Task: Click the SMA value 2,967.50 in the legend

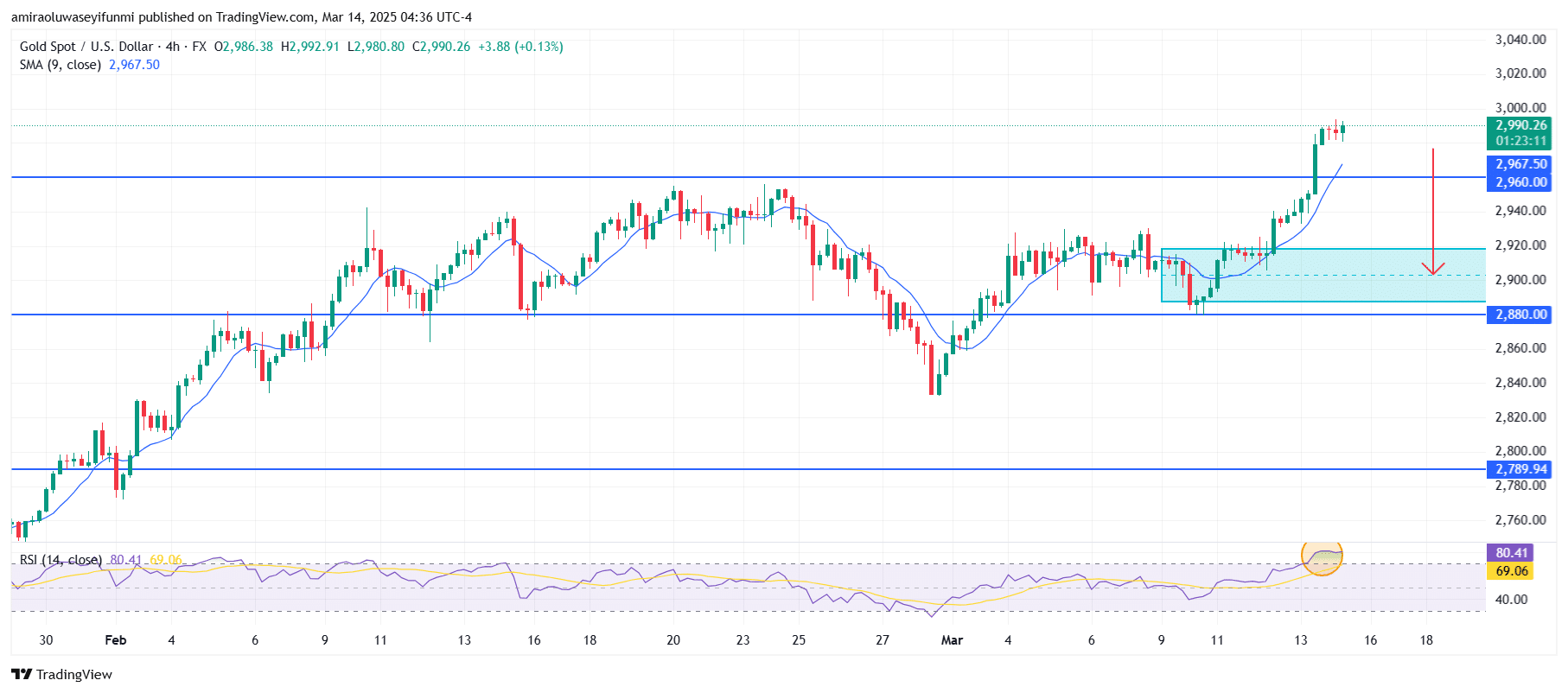Action: [x=134, y=65]
